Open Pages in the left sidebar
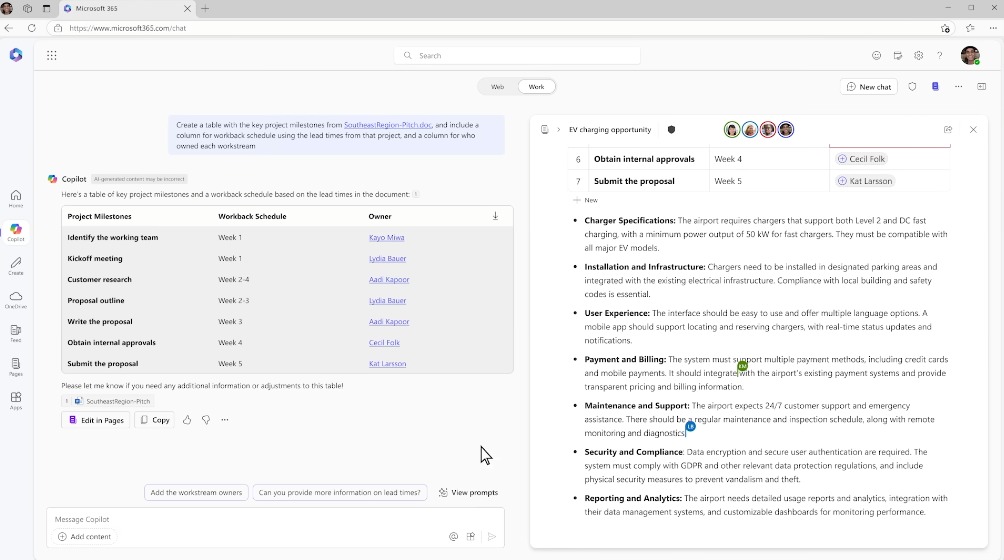1004x560 pixels. coord(16,366)
